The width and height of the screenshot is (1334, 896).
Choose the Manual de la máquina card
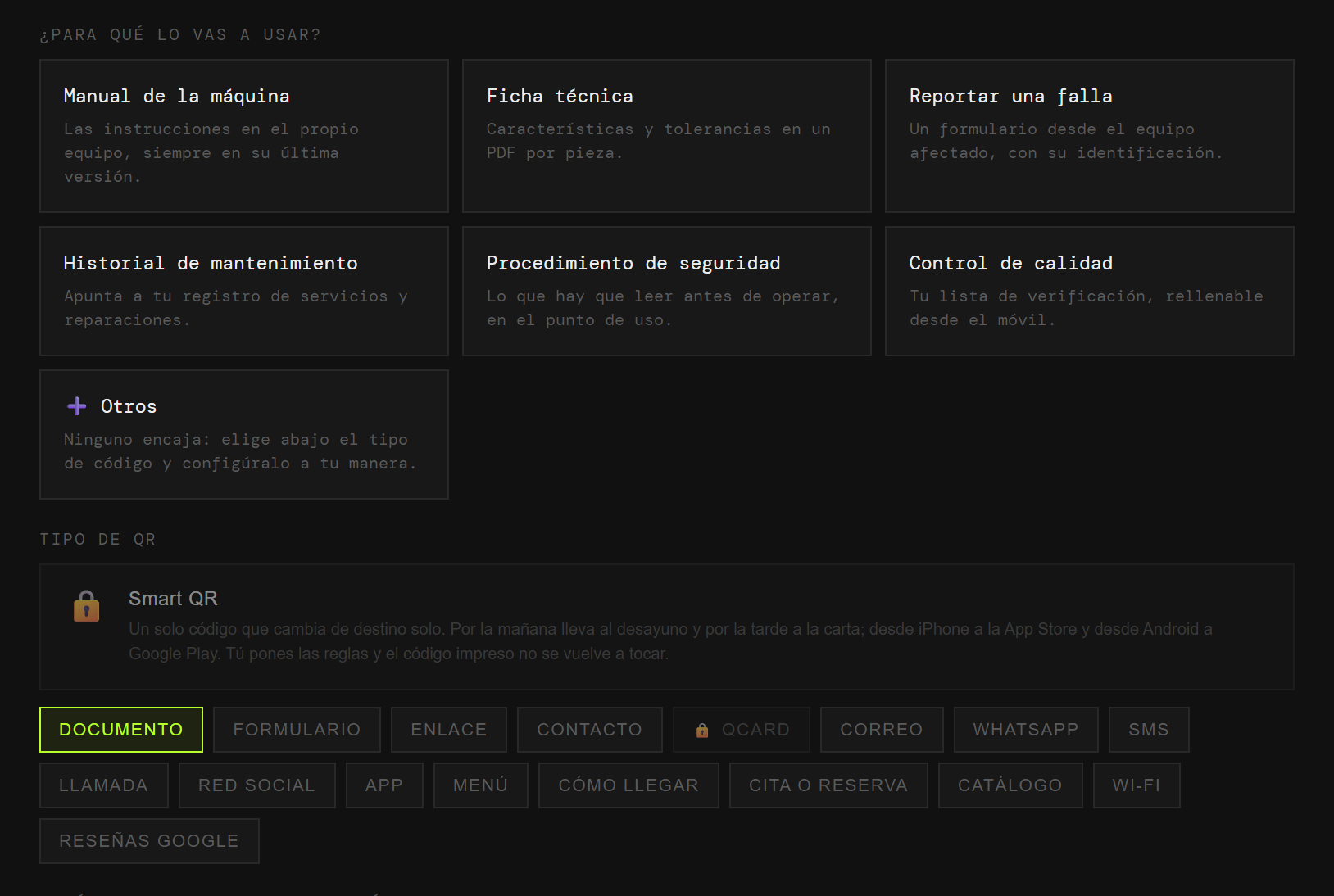(x=244, y=136)
